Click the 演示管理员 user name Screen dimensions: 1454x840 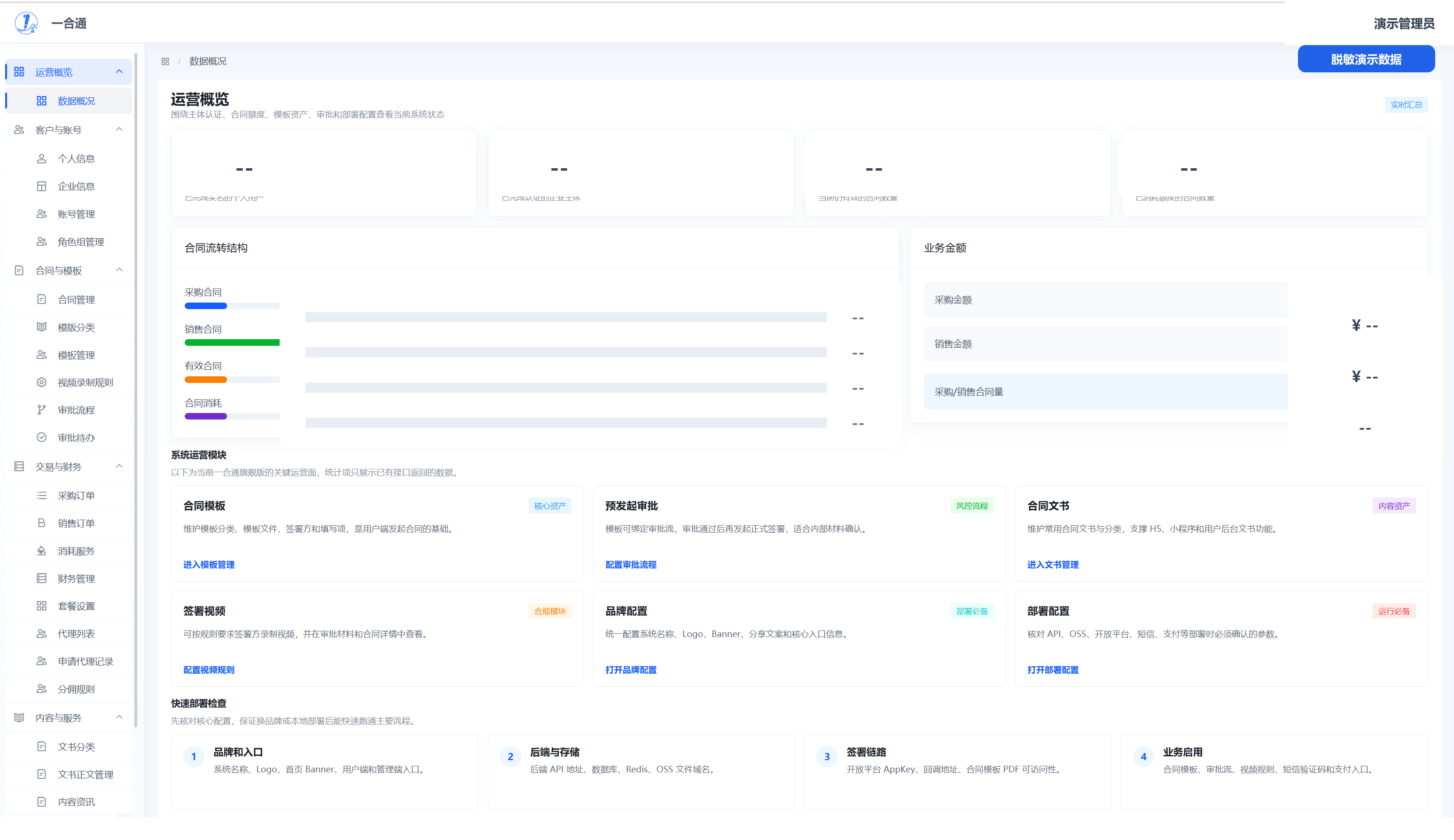[1404, 23]
